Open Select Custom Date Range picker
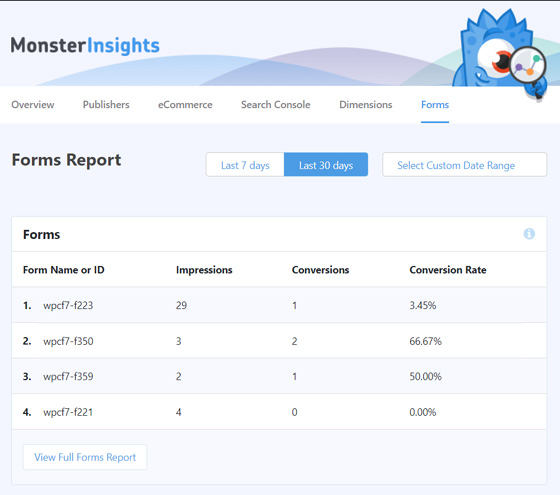Screen dimensions: 560x495 click(464, 165)
